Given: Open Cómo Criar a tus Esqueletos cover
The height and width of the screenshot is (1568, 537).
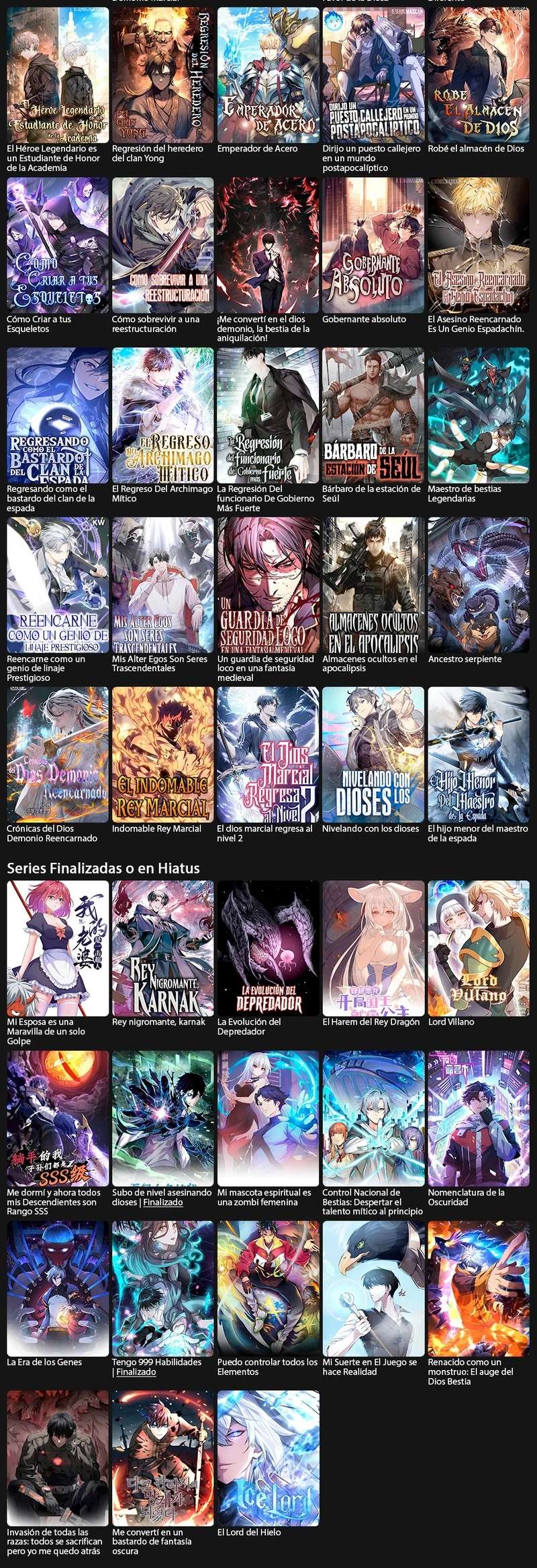Looking at the screenshot, I should 58,245.
